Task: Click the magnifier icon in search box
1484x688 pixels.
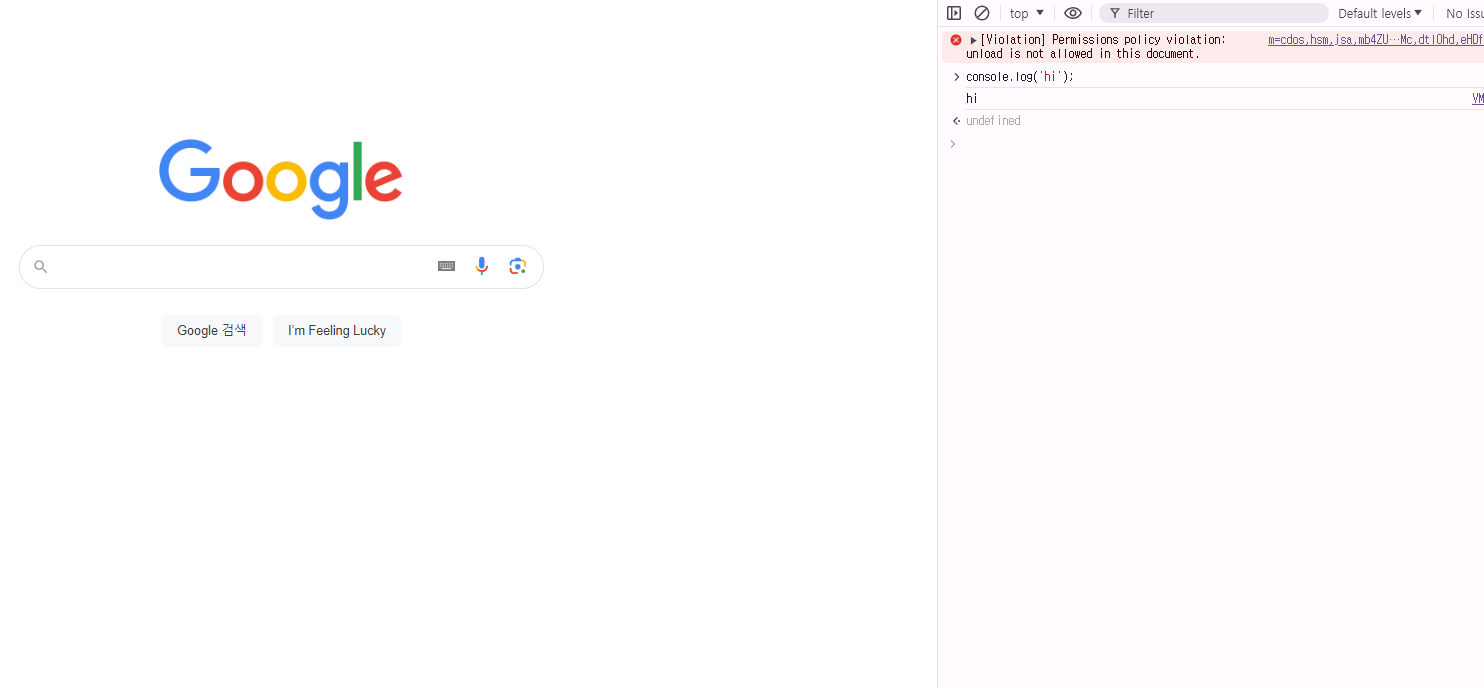Action: [x=41, y=267]
